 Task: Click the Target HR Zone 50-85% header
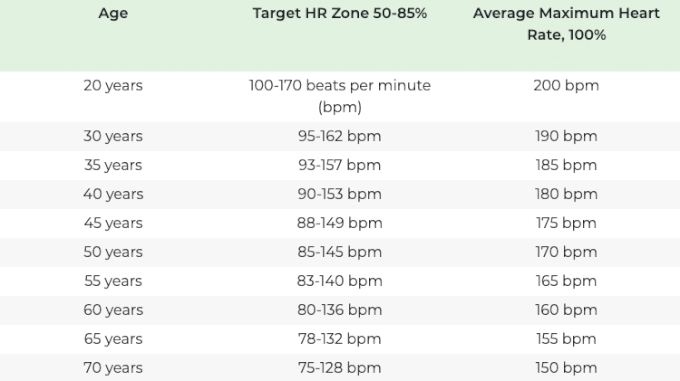tap(340, 13)
